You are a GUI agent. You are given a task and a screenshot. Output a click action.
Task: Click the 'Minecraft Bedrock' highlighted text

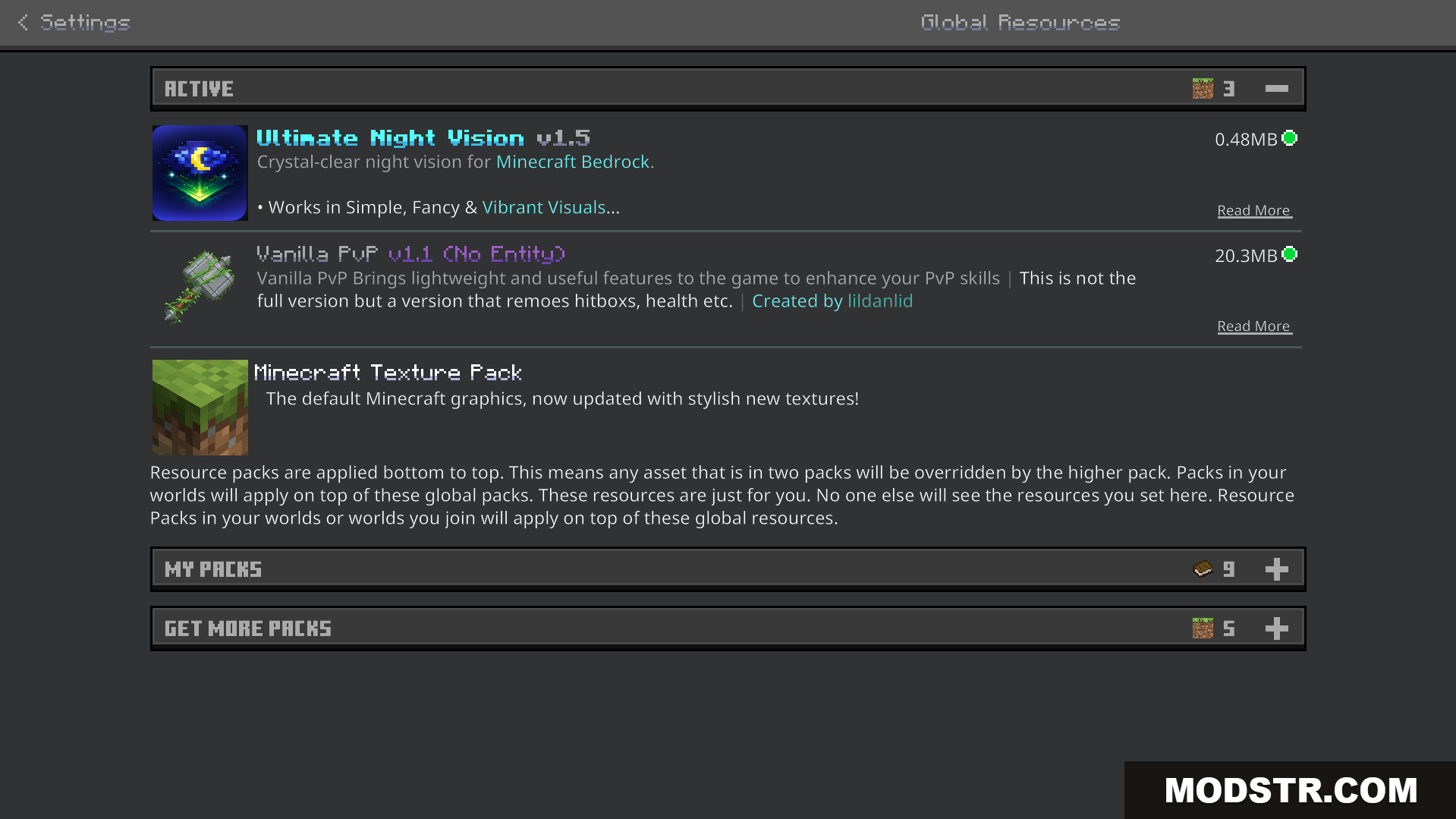(573, 162)
